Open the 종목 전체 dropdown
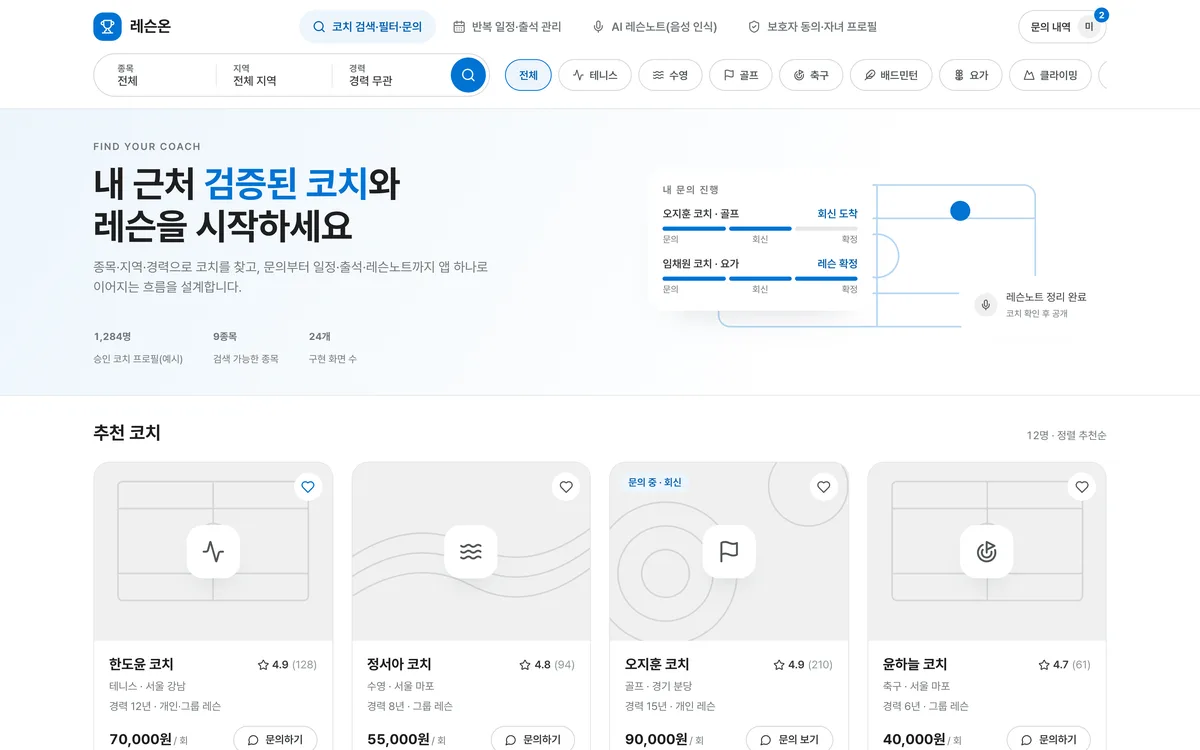This screenshot has height=750, width=1200. tap(155, 75)
